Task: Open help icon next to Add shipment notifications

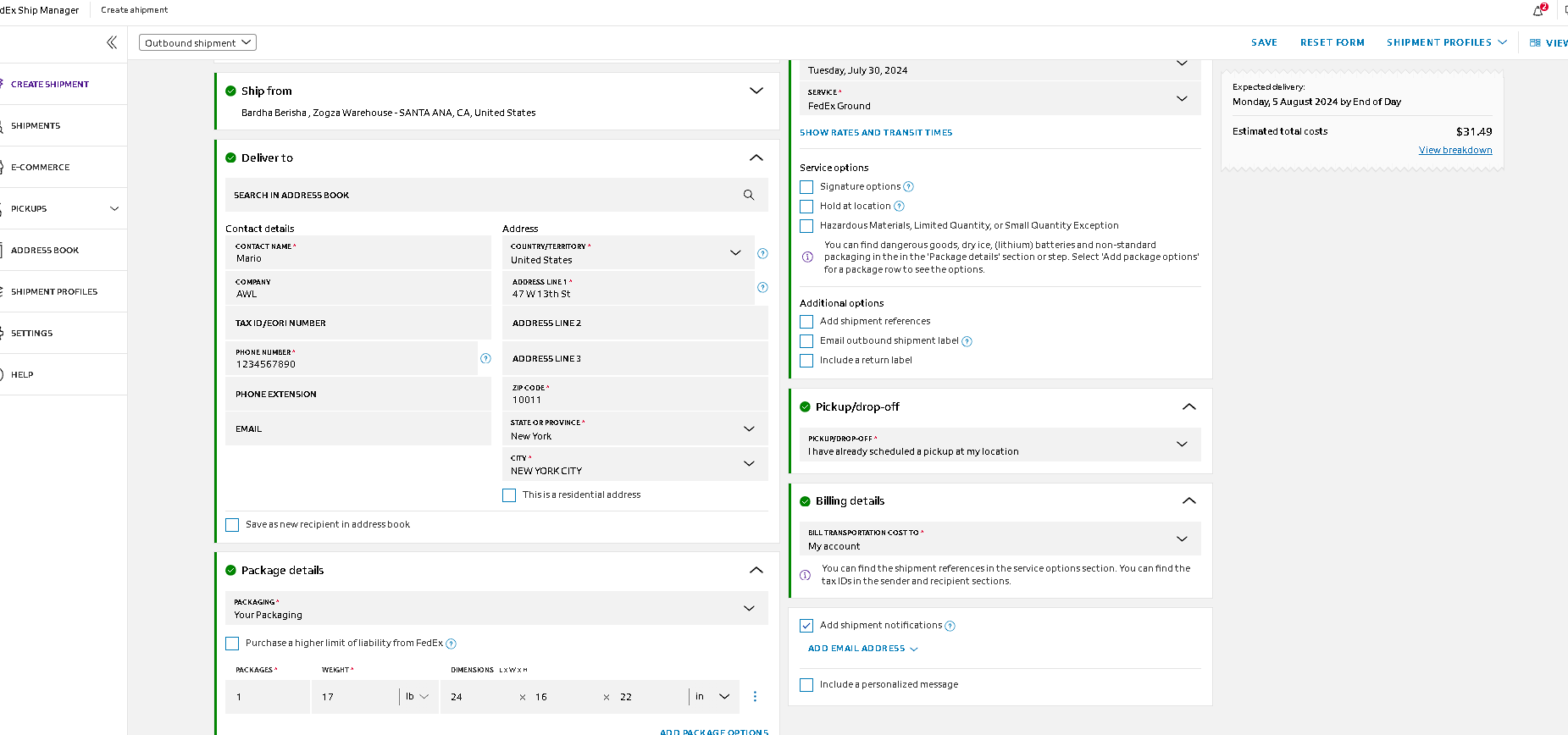Action: click(x=950, y=626)
